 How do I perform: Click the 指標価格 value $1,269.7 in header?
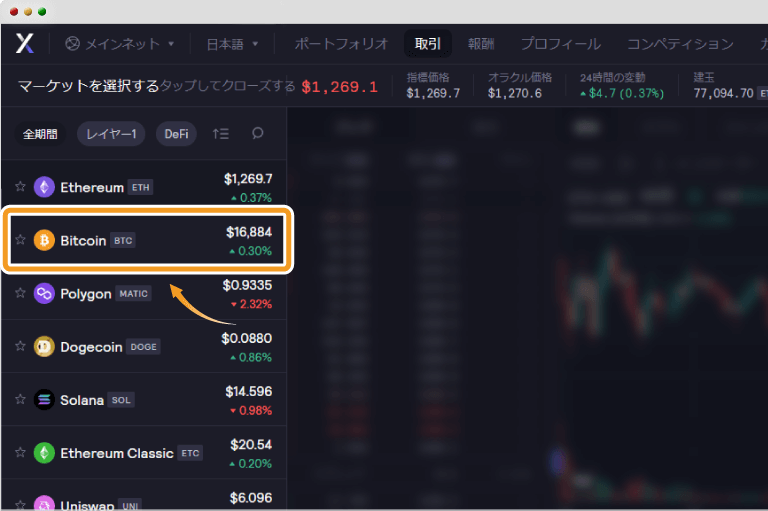(x=433, y=93)
